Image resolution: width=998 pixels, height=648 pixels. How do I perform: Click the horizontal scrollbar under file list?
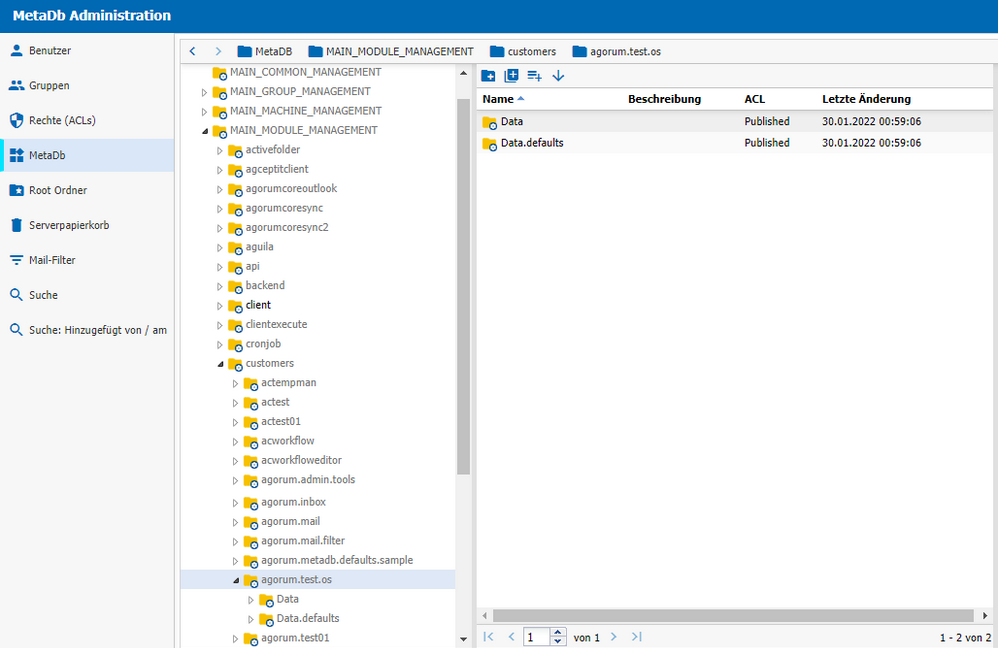click(733, 616)
